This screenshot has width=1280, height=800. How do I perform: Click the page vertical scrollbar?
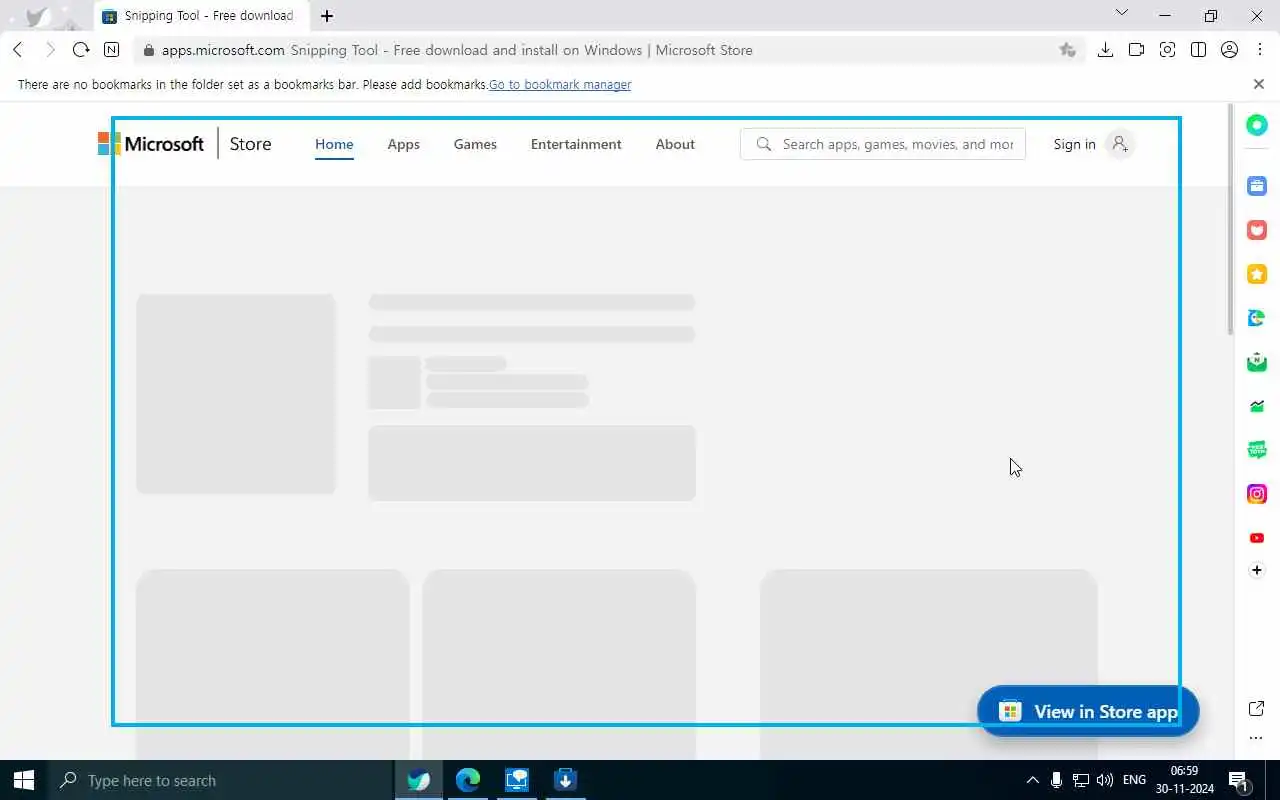point(1231,220)
